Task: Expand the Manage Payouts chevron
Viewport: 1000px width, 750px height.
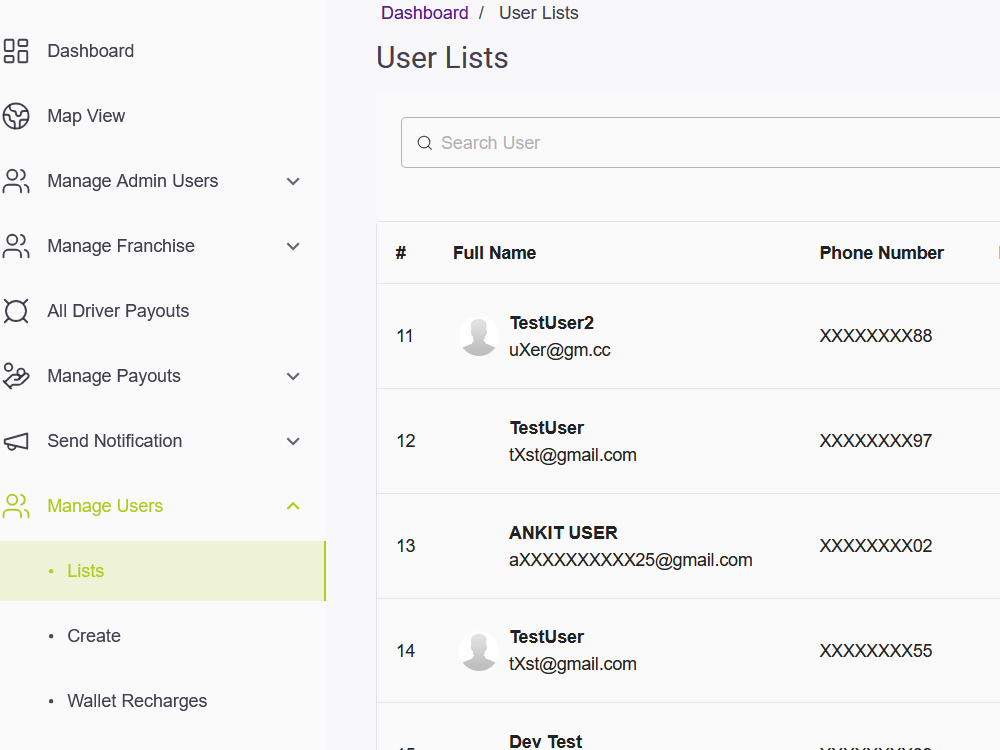Action: coord(293,377)
